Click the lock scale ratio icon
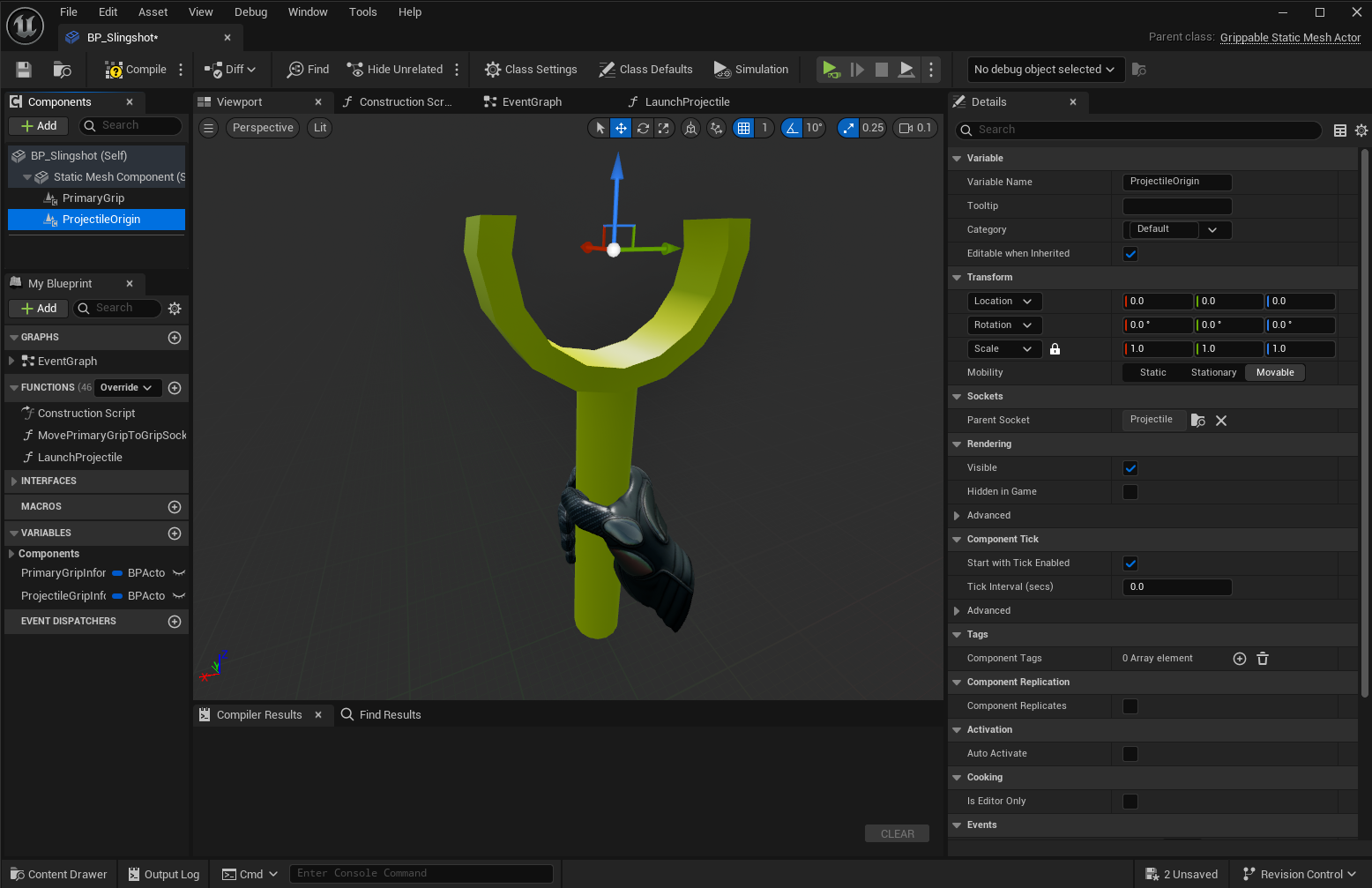 tap(1055, 349)
